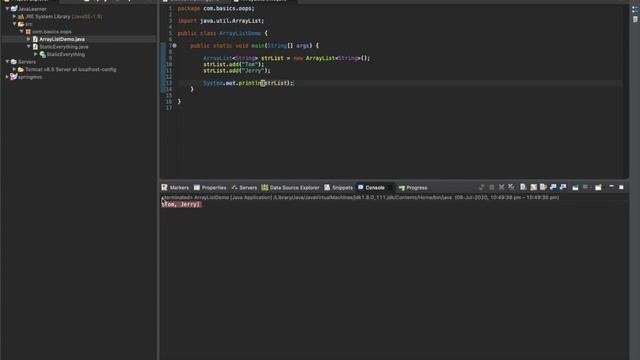This screenshot has width=640, height=360.
Task: Select the JavaLearner project
Action: pyautogui.click(x=32, y=9)
